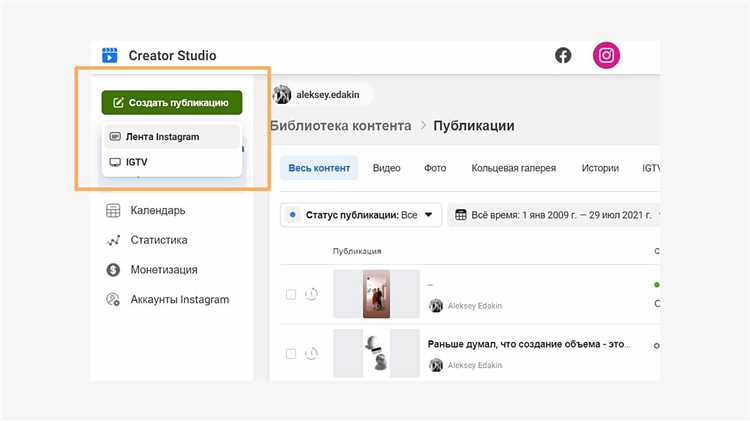Click the Публикация column header
750x421 pixels.
pyautogui.click(x=357, y=251)
